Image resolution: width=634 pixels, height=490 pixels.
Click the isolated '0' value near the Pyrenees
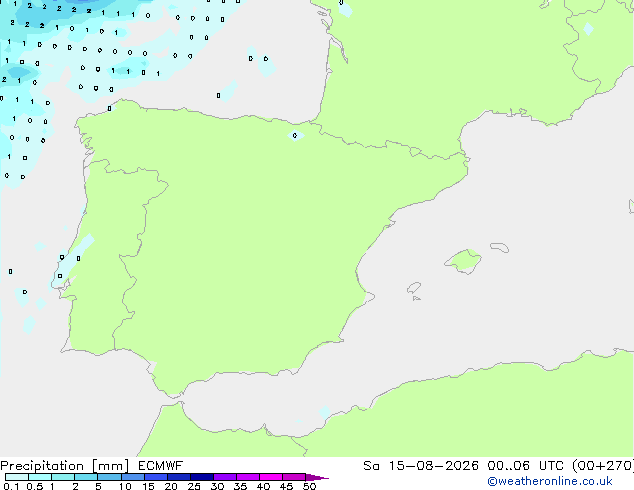pyautogui.click(x=295, y=135)
